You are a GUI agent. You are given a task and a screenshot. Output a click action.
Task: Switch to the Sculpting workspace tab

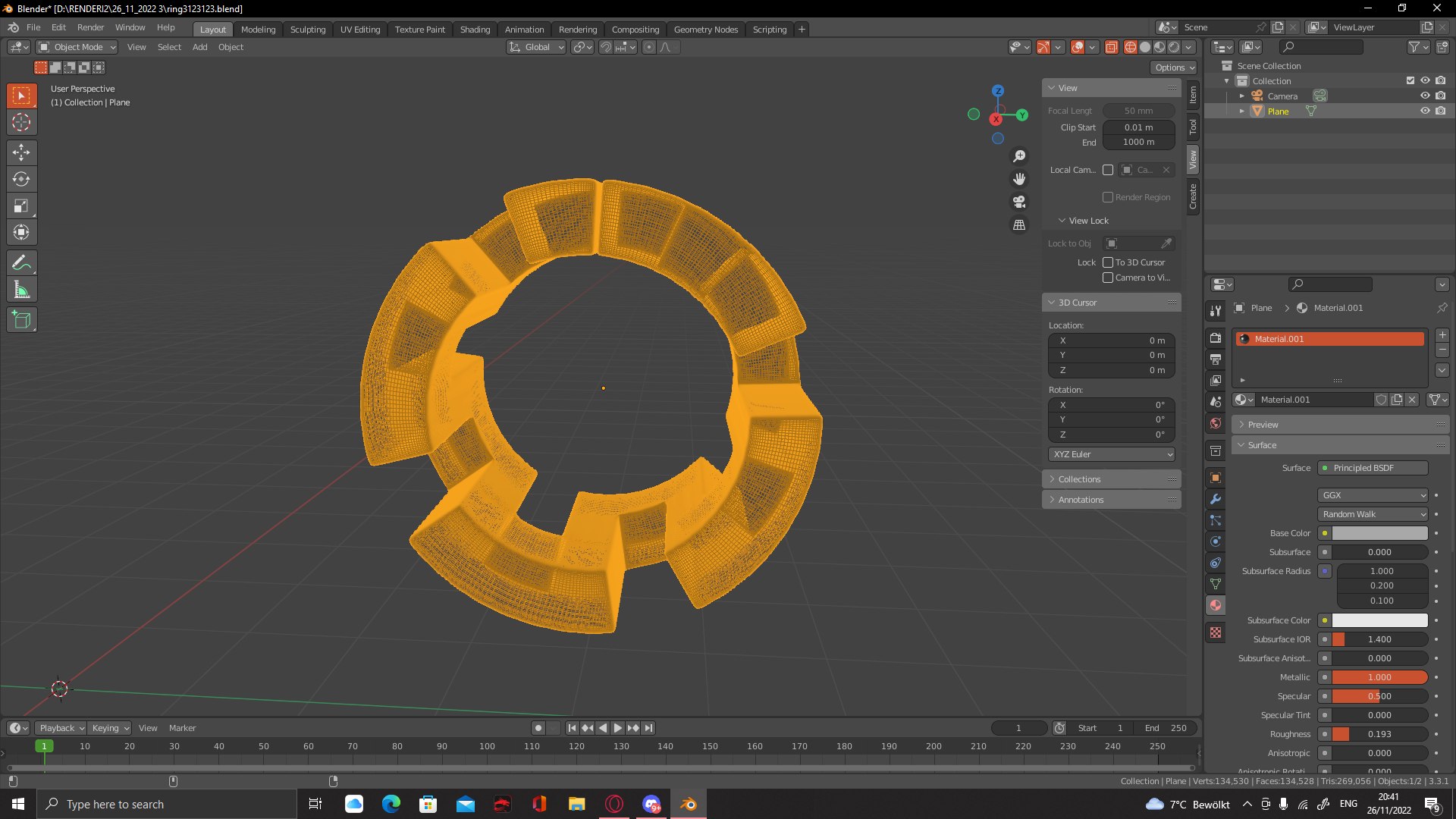tap(308, 30)
